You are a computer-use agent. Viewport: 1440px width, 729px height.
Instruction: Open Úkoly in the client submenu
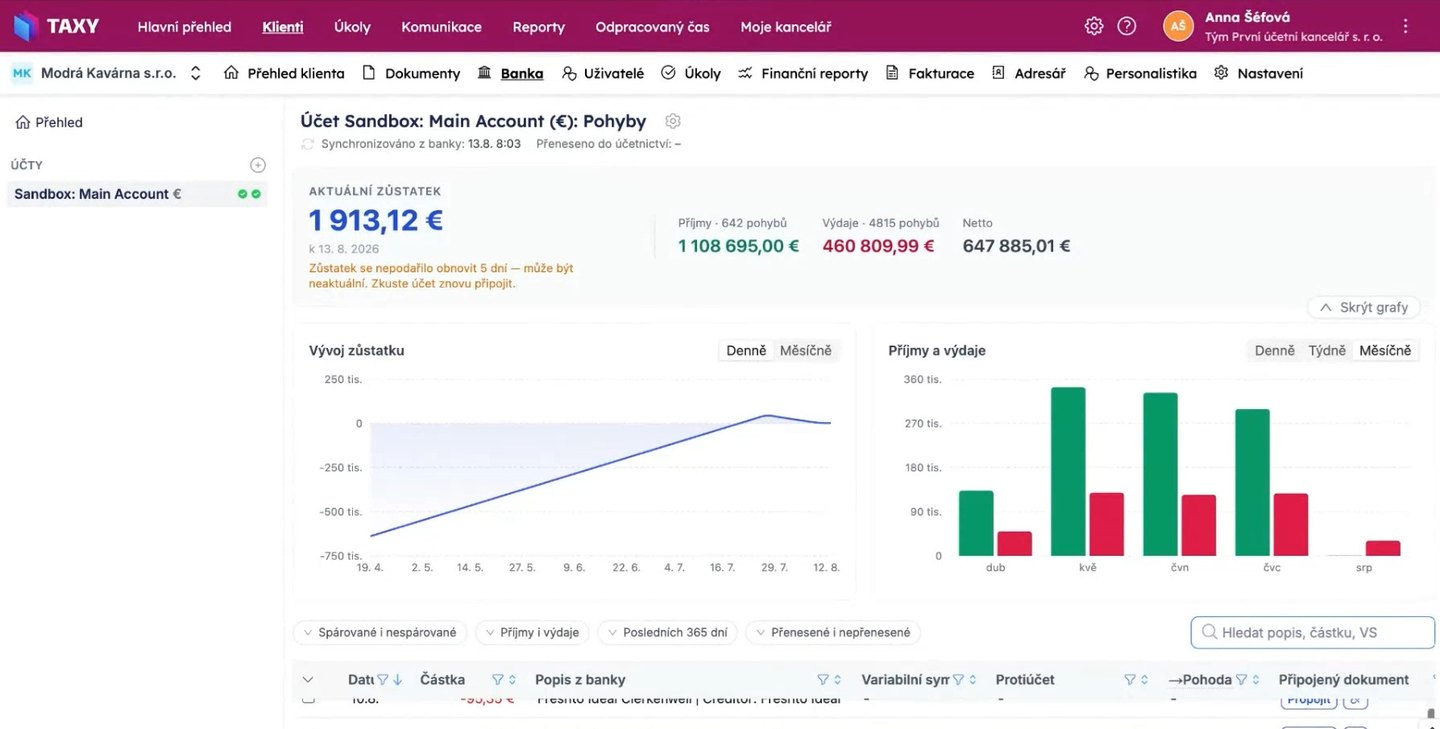pos(691,73)
